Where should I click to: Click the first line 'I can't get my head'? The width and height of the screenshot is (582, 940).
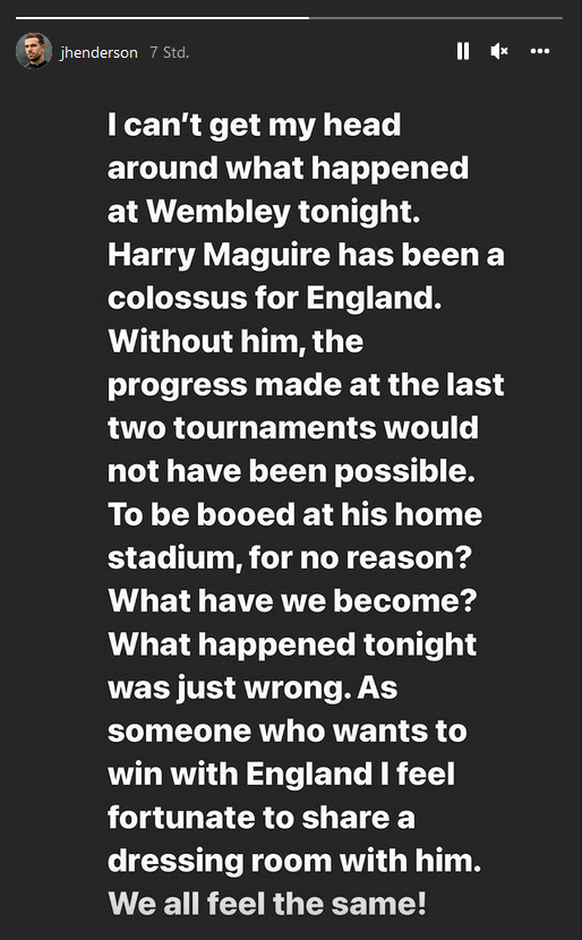click(254, 126)
